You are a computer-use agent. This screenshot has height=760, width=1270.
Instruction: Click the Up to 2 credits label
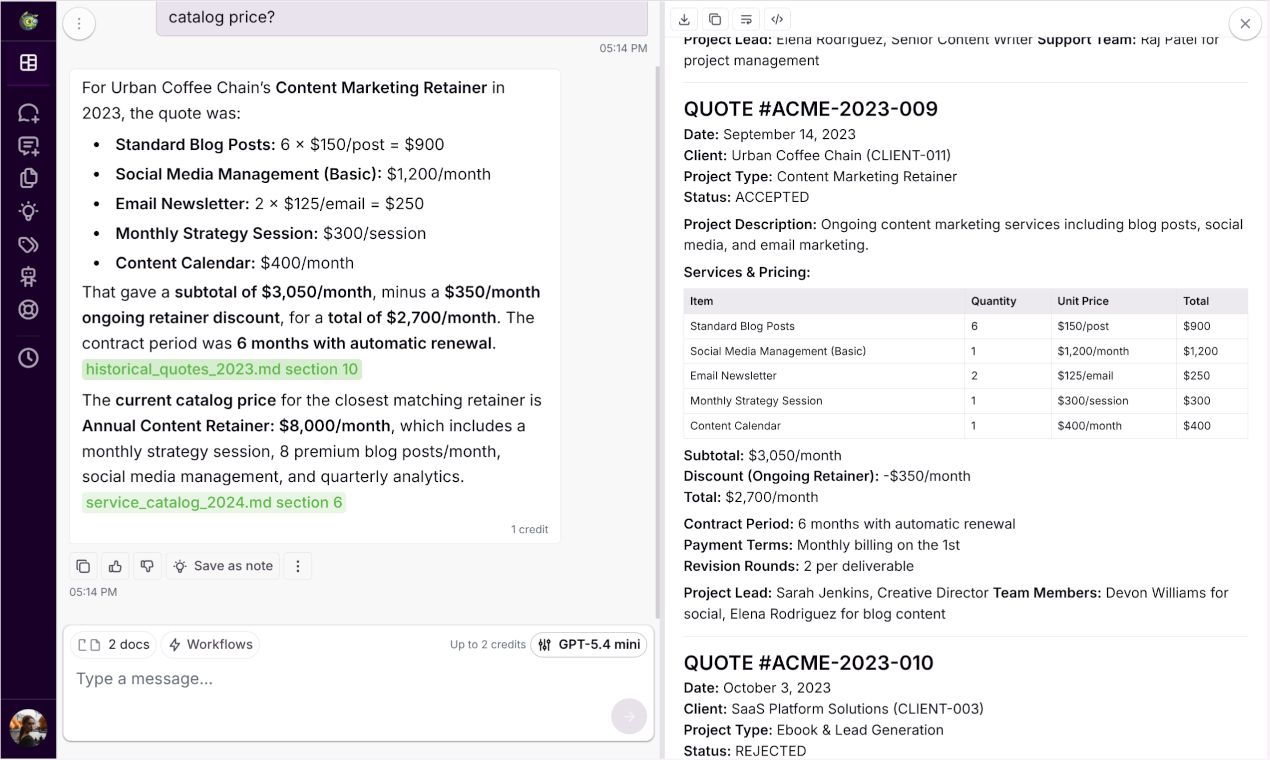coord(488,645)
